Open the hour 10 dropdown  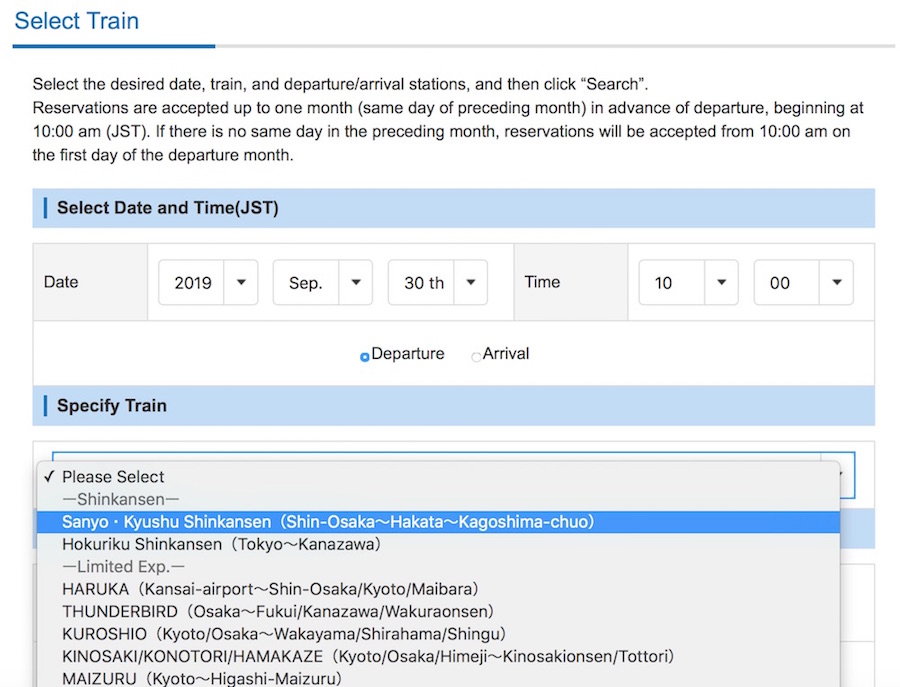pos(688,283)
